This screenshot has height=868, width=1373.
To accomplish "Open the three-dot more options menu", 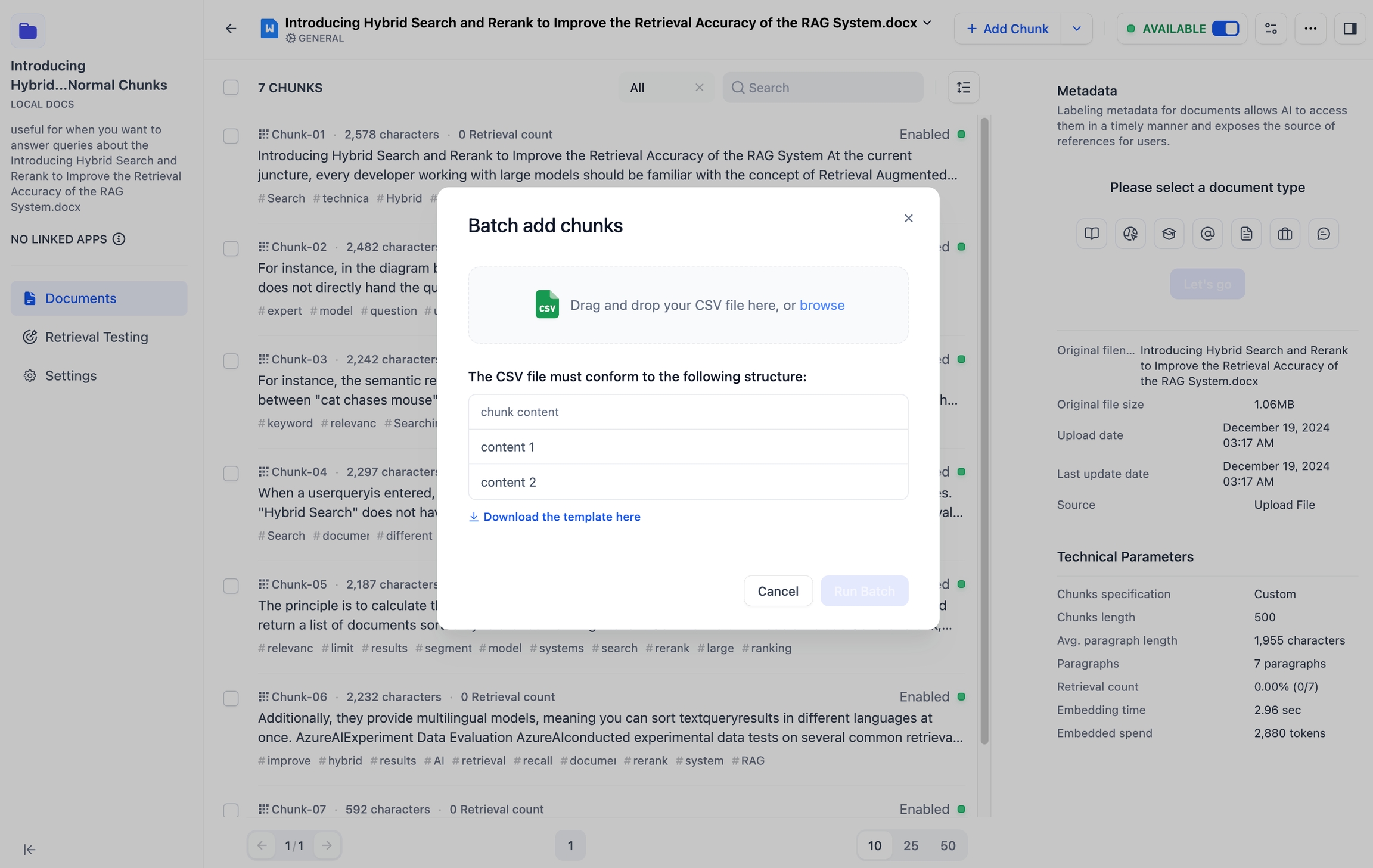I will 1310,29.
